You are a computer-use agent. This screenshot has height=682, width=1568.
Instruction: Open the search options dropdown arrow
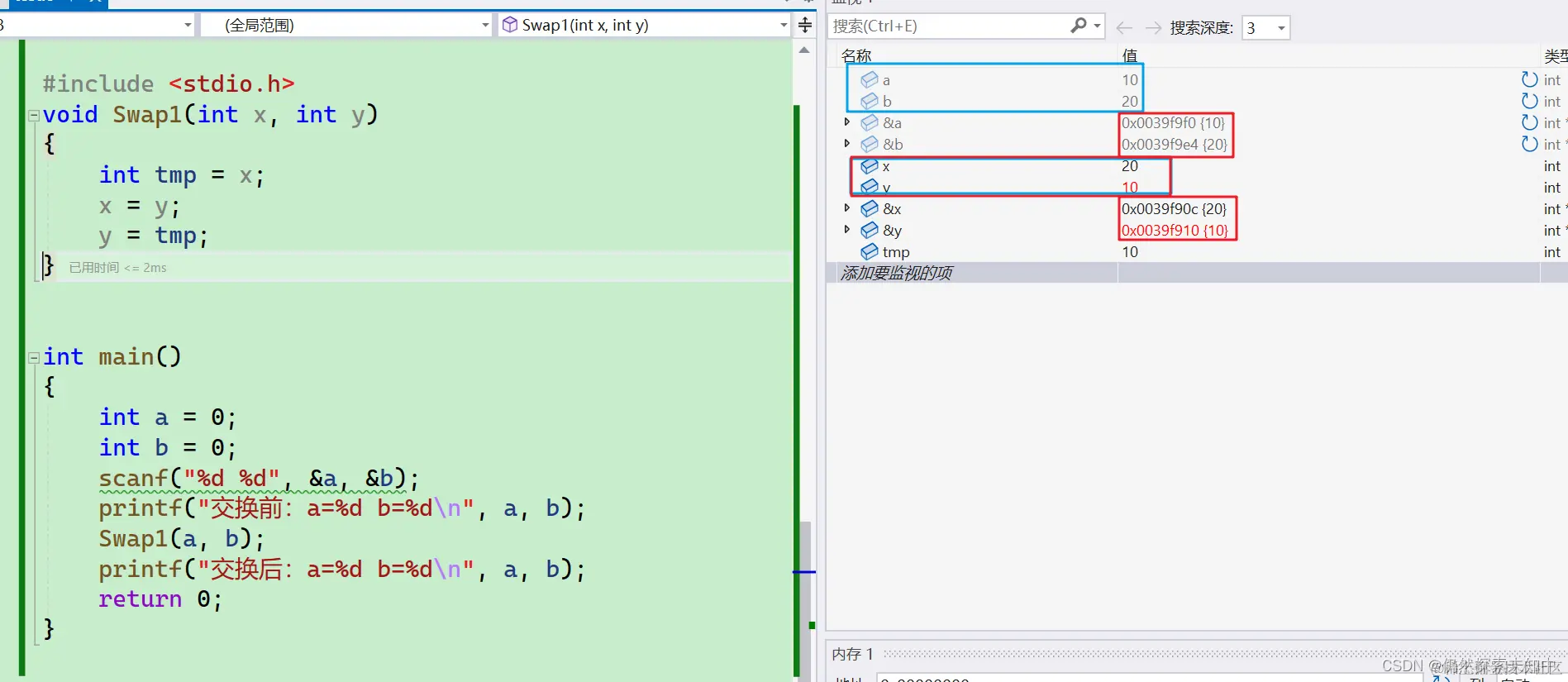click(1097, 26)
